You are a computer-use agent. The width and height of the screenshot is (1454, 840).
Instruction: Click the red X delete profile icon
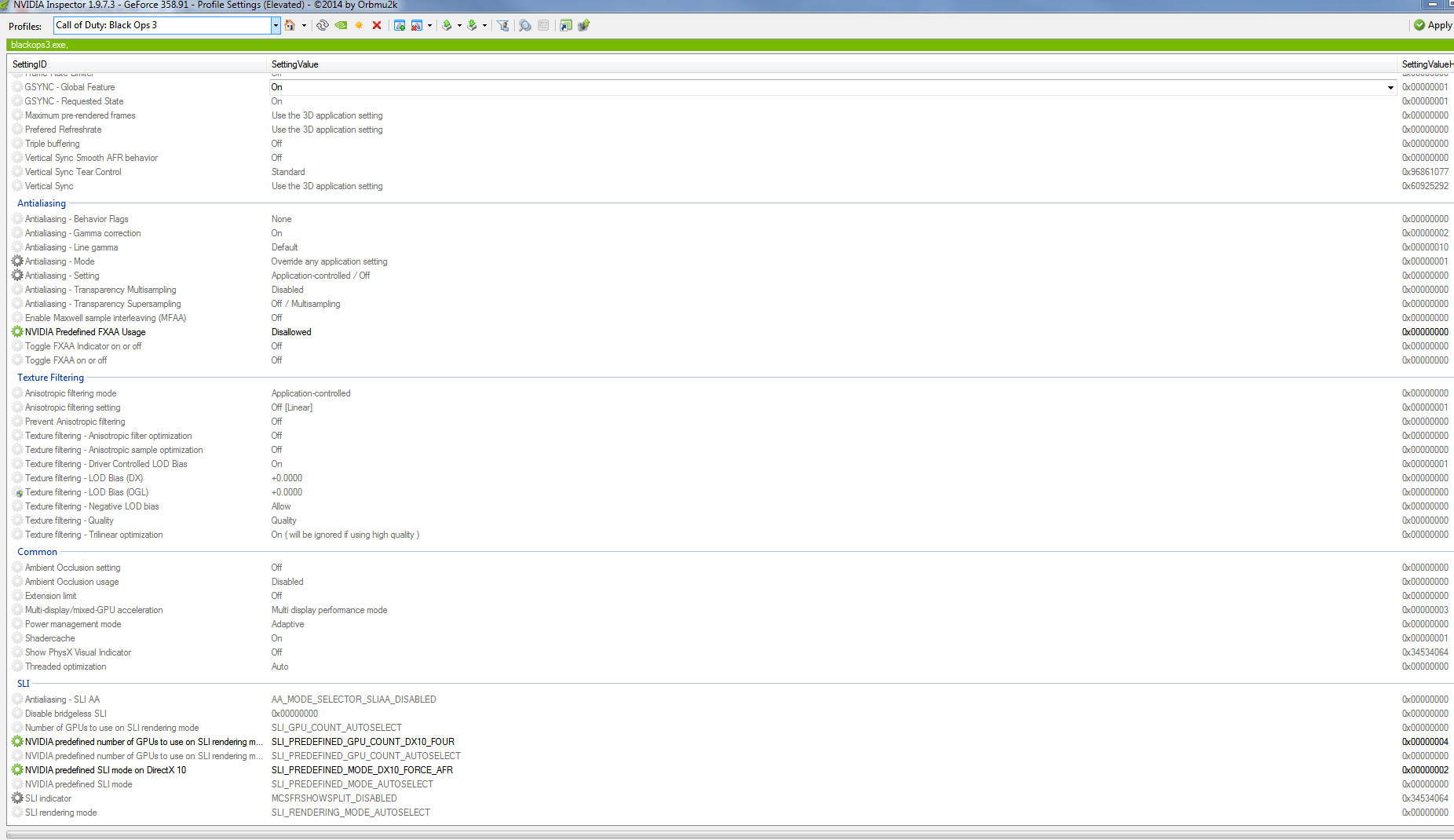click(x=377, y=25)
